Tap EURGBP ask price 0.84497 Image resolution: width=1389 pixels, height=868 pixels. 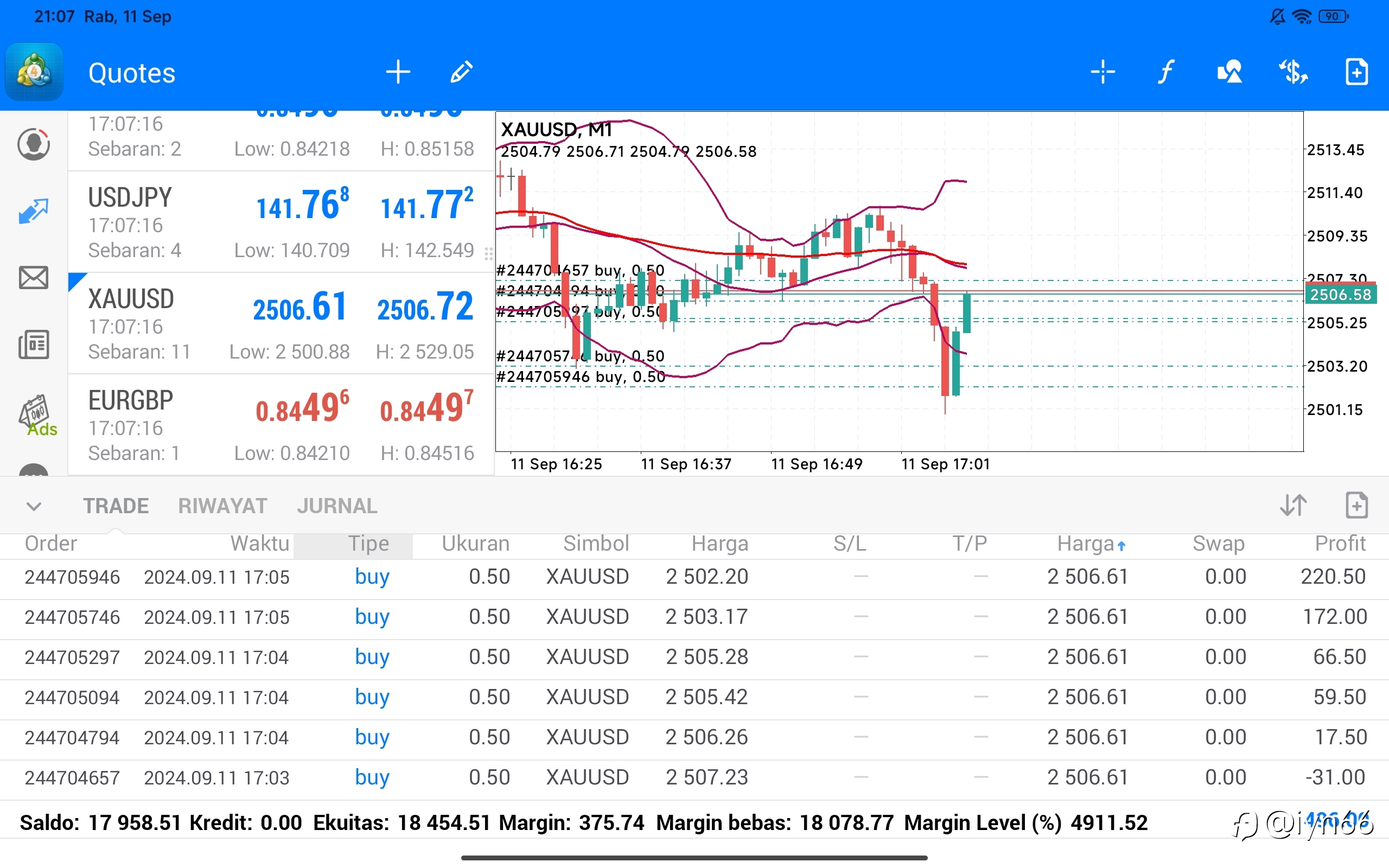[426, 407]
